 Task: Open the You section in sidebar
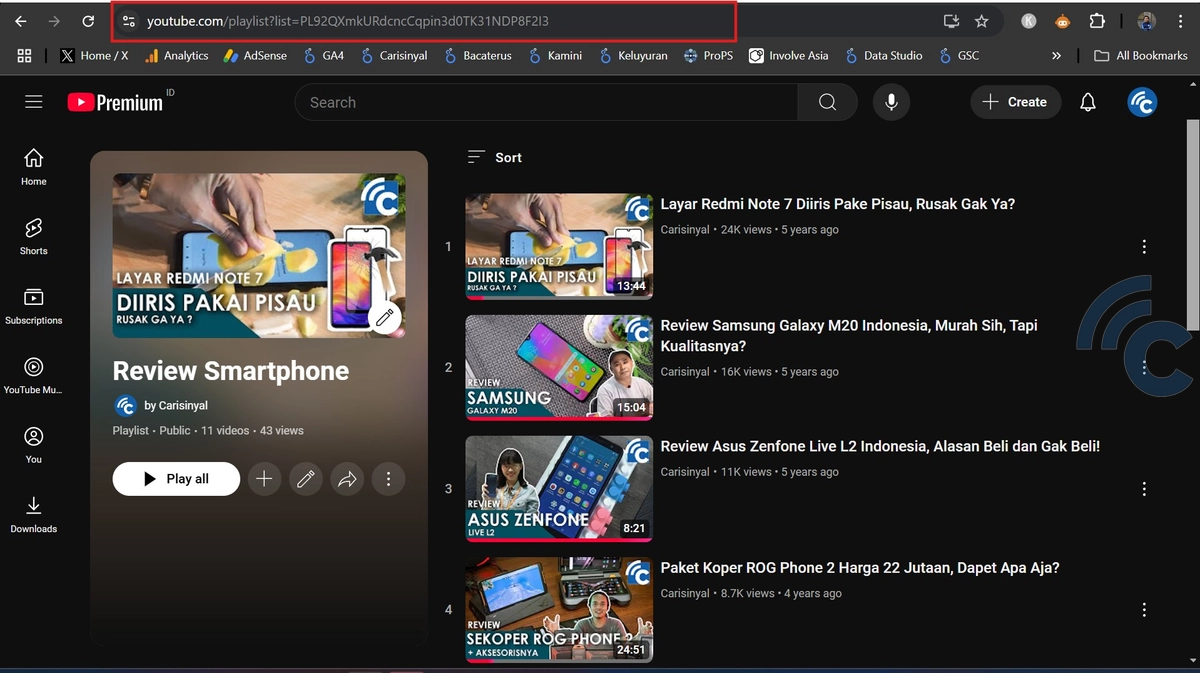click(34, 445)
